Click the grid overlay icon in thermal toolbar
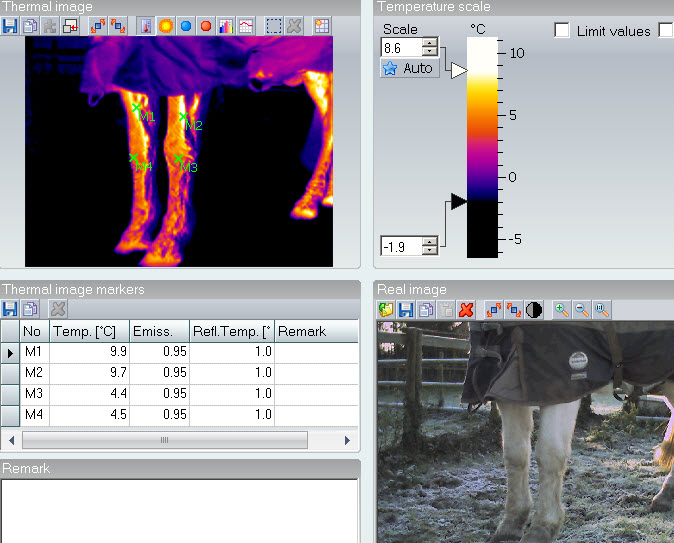This screenshot has width=674, height=543. tap(322, 26)
